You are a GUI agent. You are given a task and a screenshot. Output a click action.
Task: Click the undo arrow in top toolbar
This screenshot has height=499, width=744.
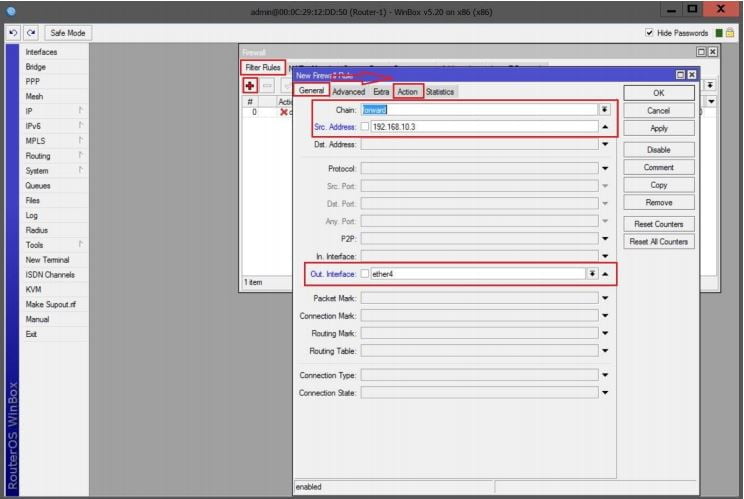tap(13, 33)
